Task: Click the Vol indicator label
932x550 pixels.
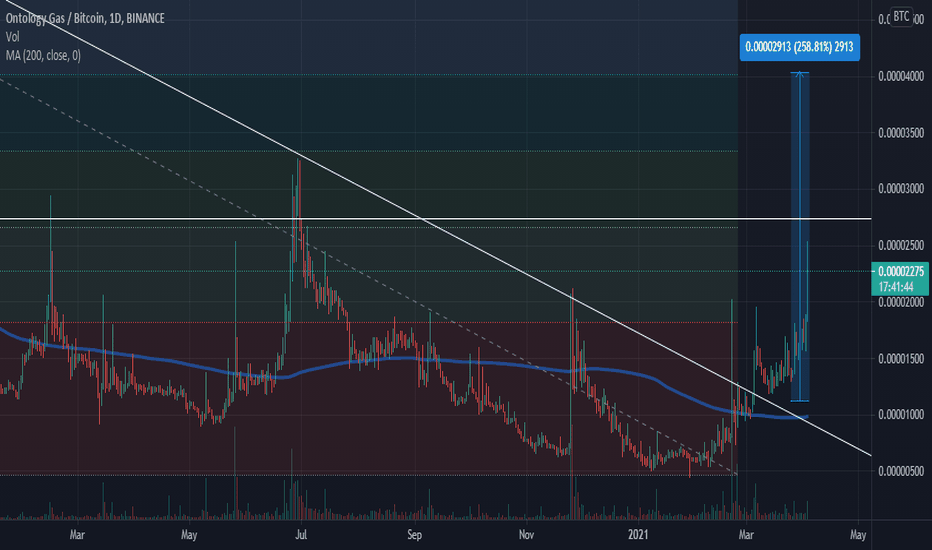Action: coord(12,37)
